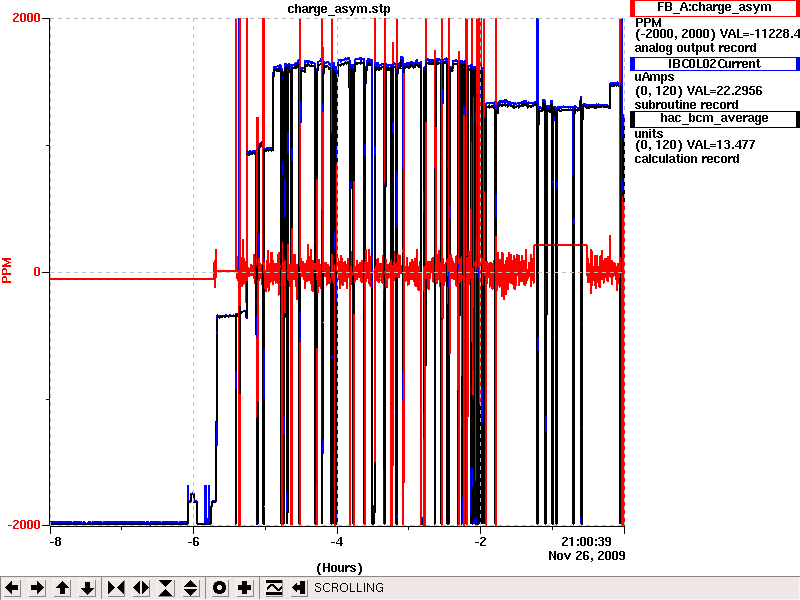Click the Nov 26, 2009 date label
The width and height of the screenshot is (800, 600).
point(586,555)
